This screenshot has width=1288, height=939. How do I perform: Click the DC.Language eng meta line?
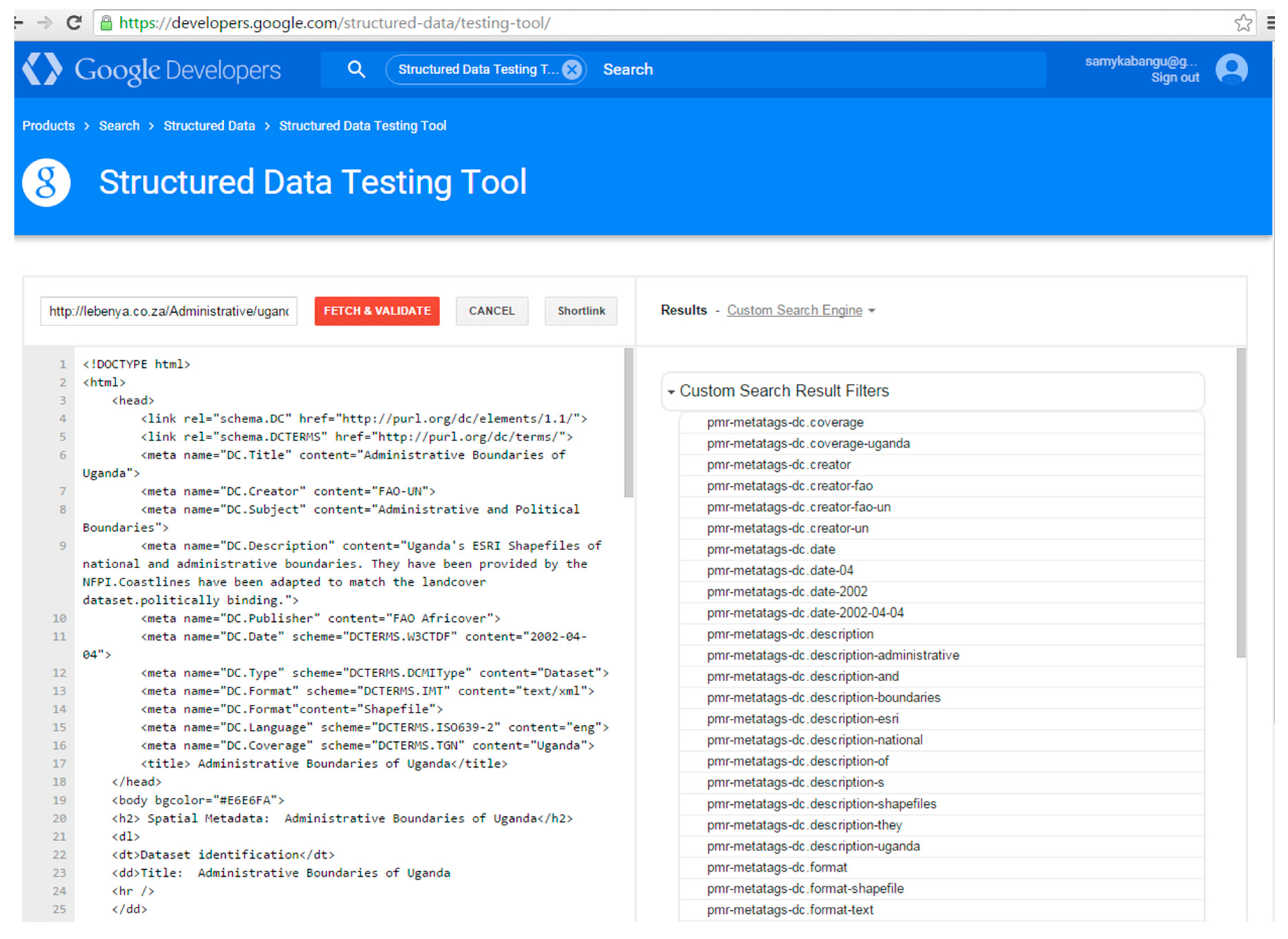[375, 728]
